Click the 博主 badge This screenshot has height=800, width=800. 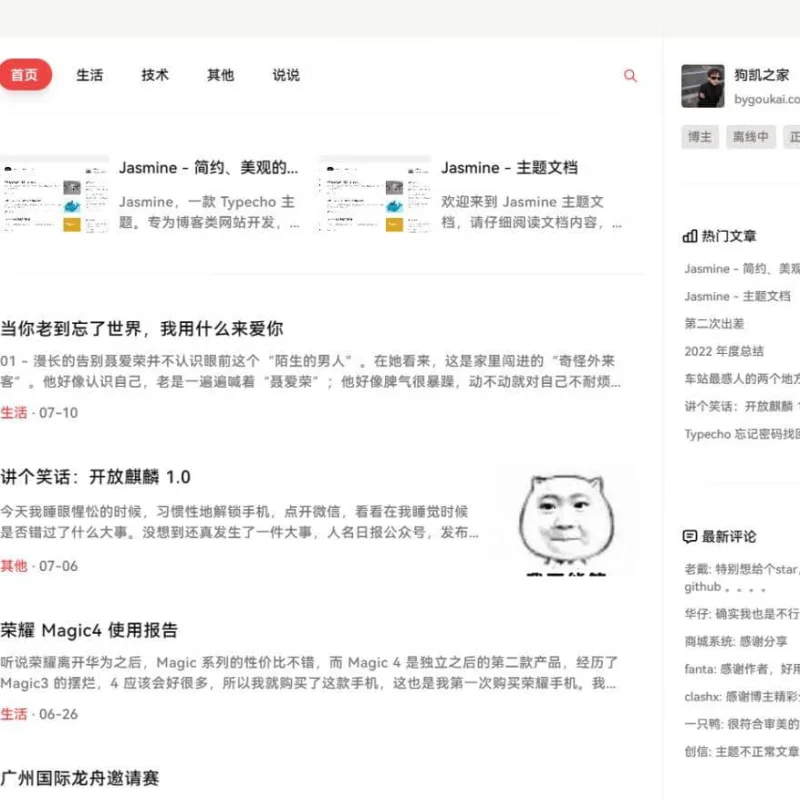click(699, 137)
